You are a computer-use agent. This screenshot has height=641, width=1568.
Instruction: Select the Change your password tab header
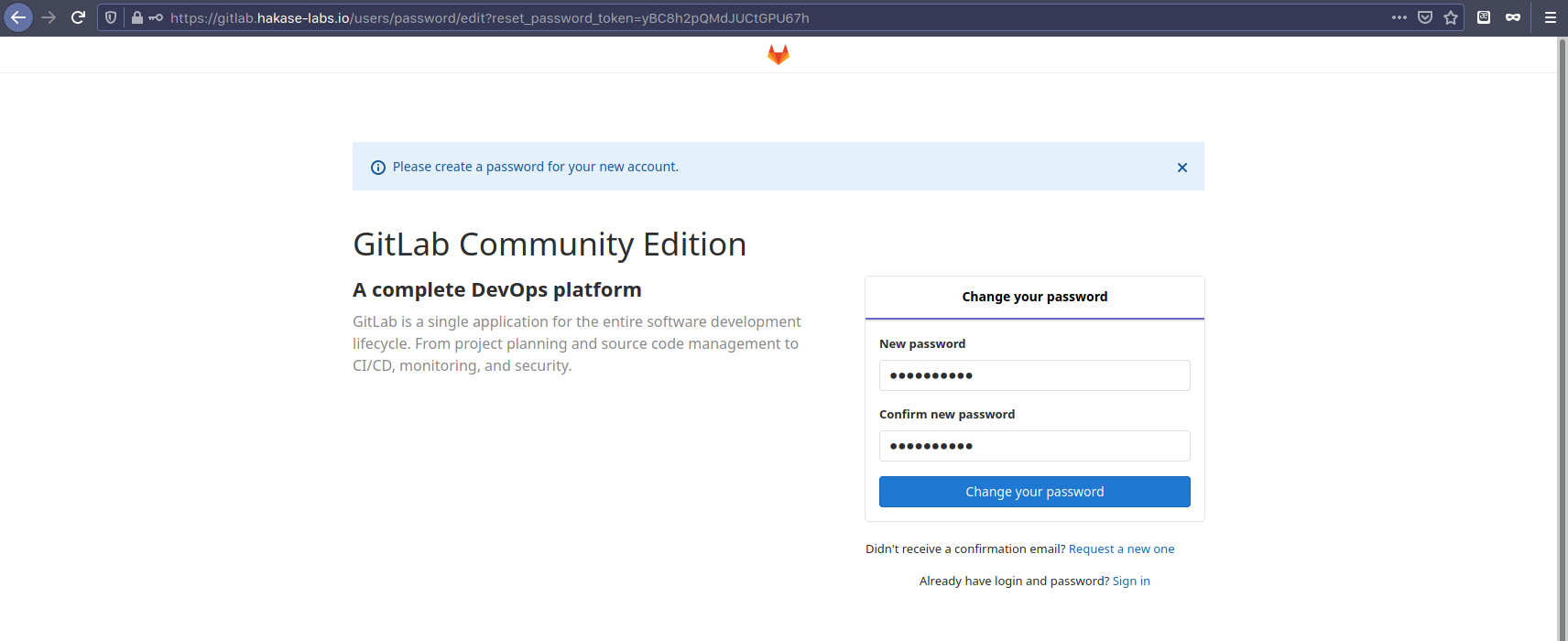coord(1034,297)
